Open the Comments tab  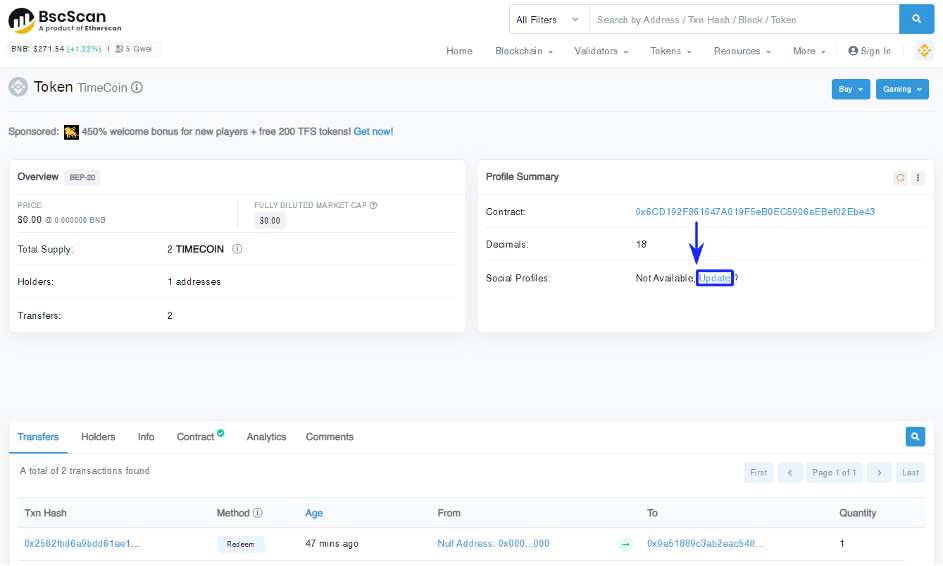pos(330,437)
